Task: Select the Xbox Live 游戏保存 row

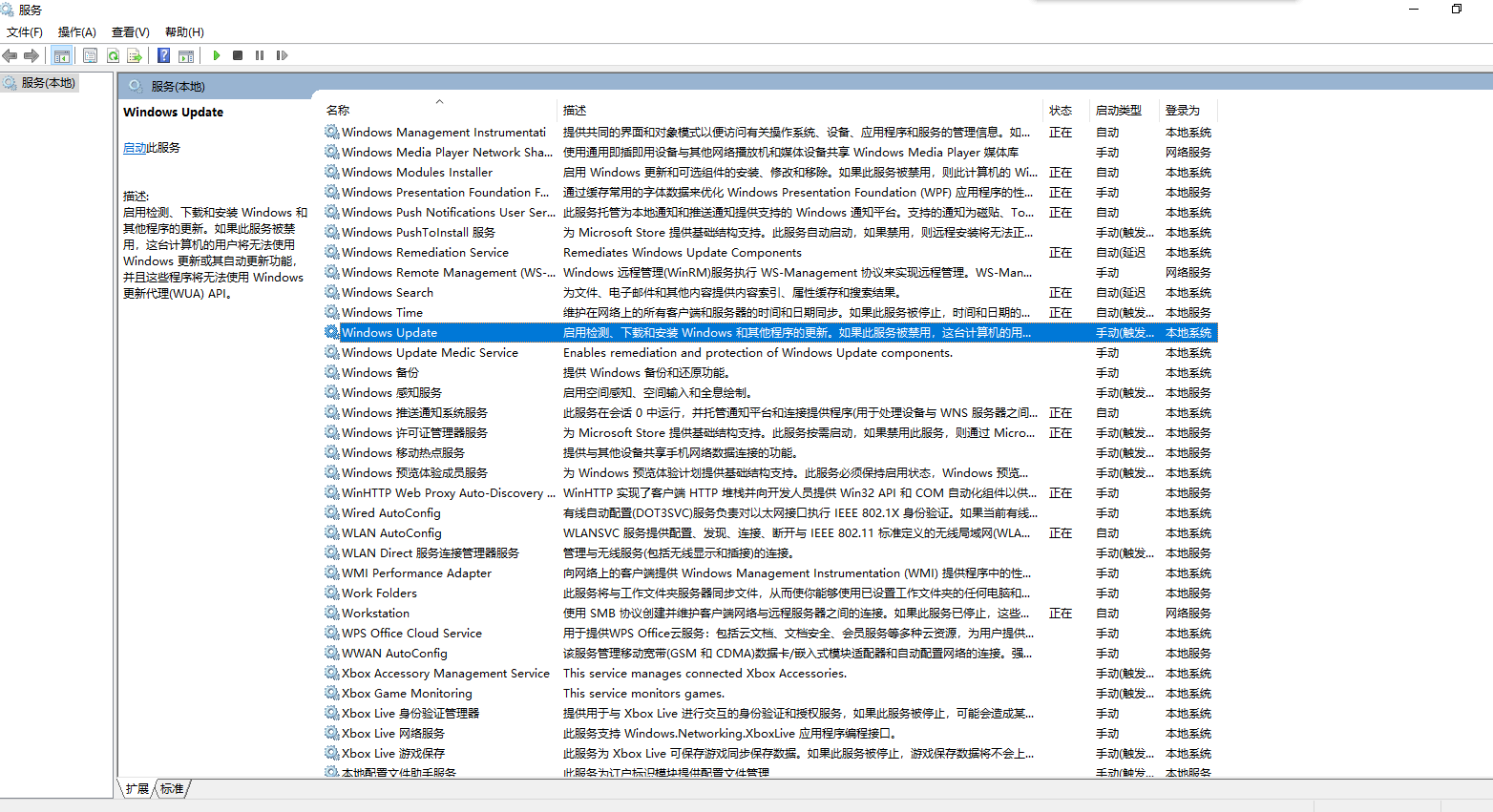Action: click(x=770, y=753)
